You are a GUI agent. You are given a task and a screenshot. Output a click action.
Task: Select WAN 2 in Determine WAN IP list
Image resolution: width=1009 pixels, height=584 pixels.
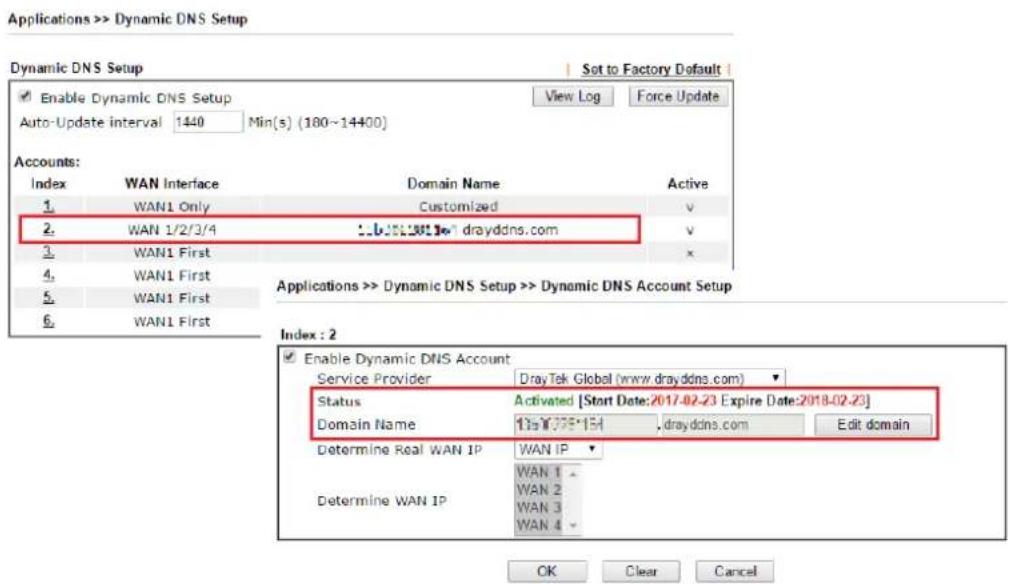click(539, 489)
